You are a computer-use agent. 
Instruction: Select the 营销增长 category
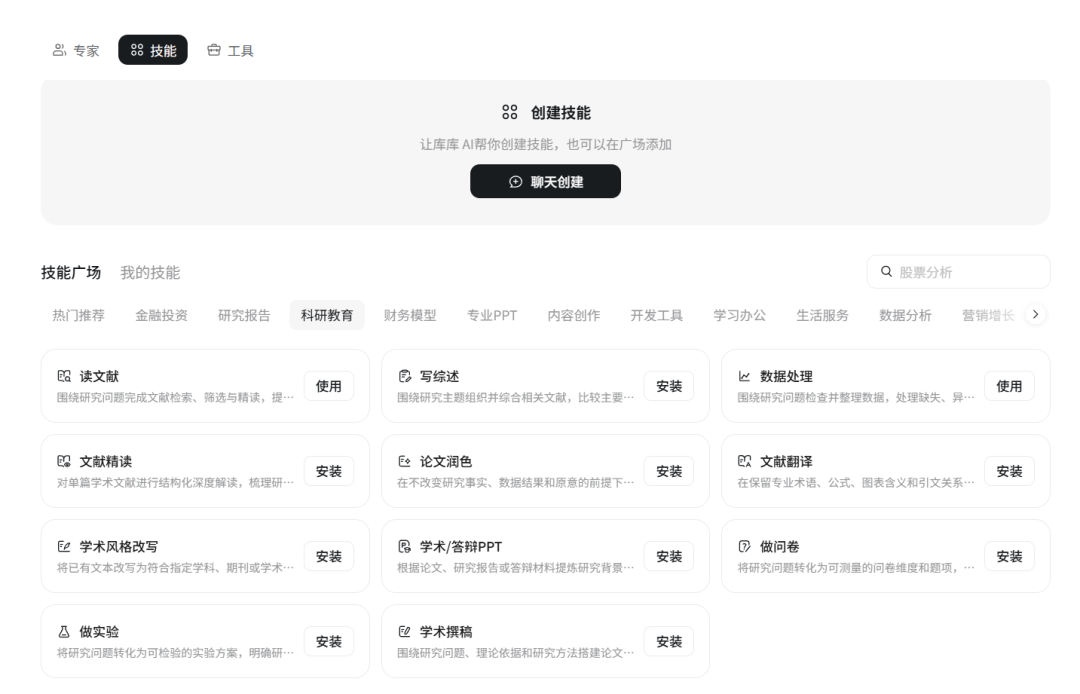click(988, 315)
